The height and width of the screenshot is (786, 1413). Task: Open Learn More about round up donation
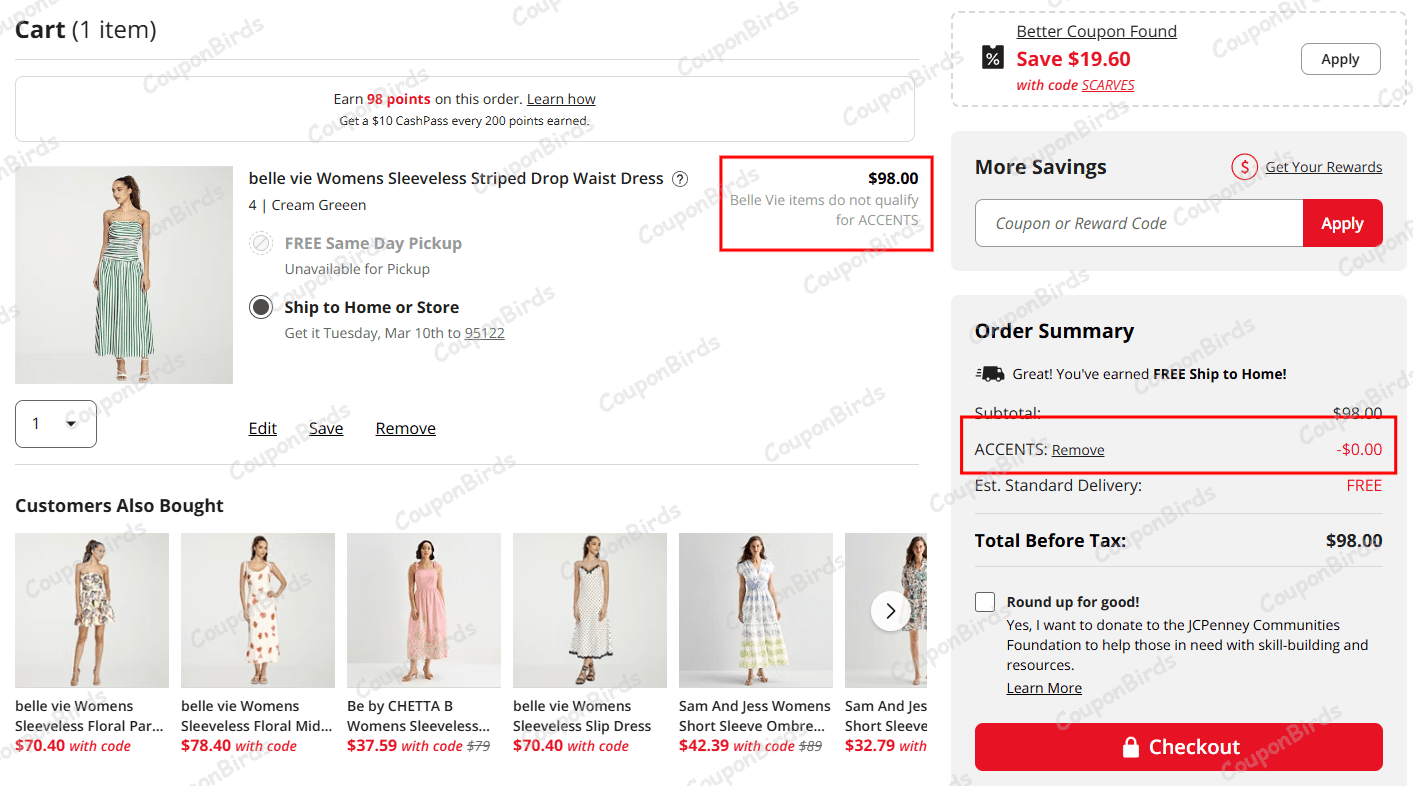pyautogui.click(x=1044, y=688)
